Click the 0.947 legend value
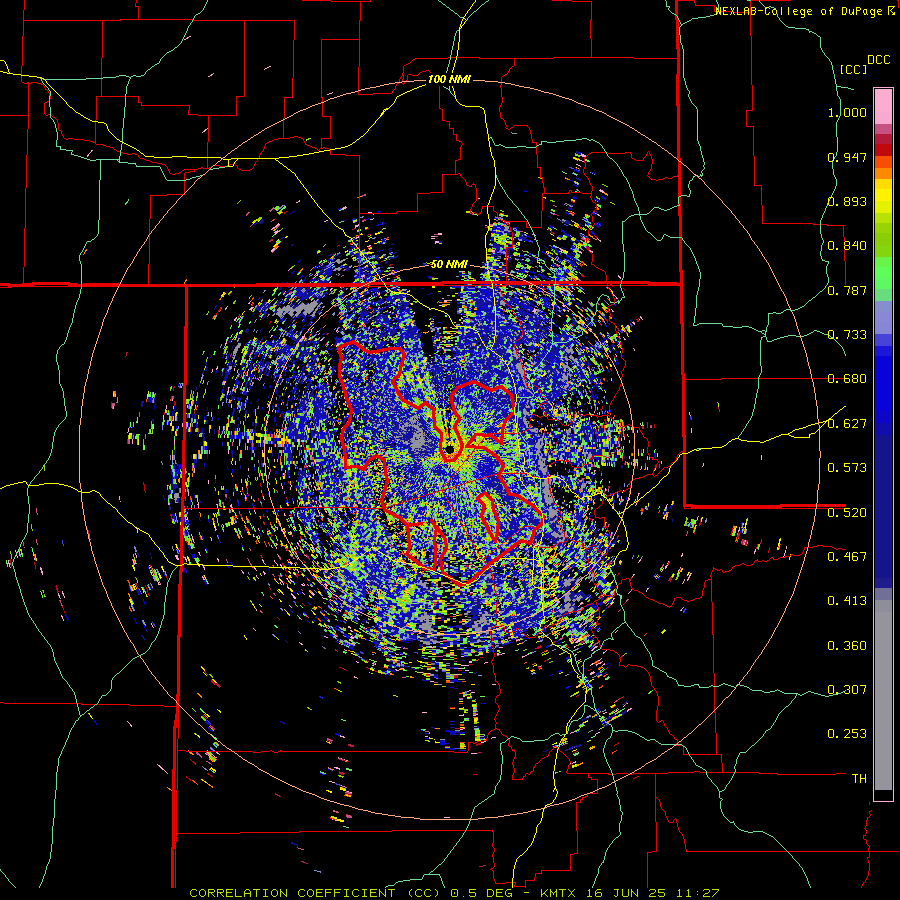Image resolution: width=900 pixels, height=900 pixels. 847,157
